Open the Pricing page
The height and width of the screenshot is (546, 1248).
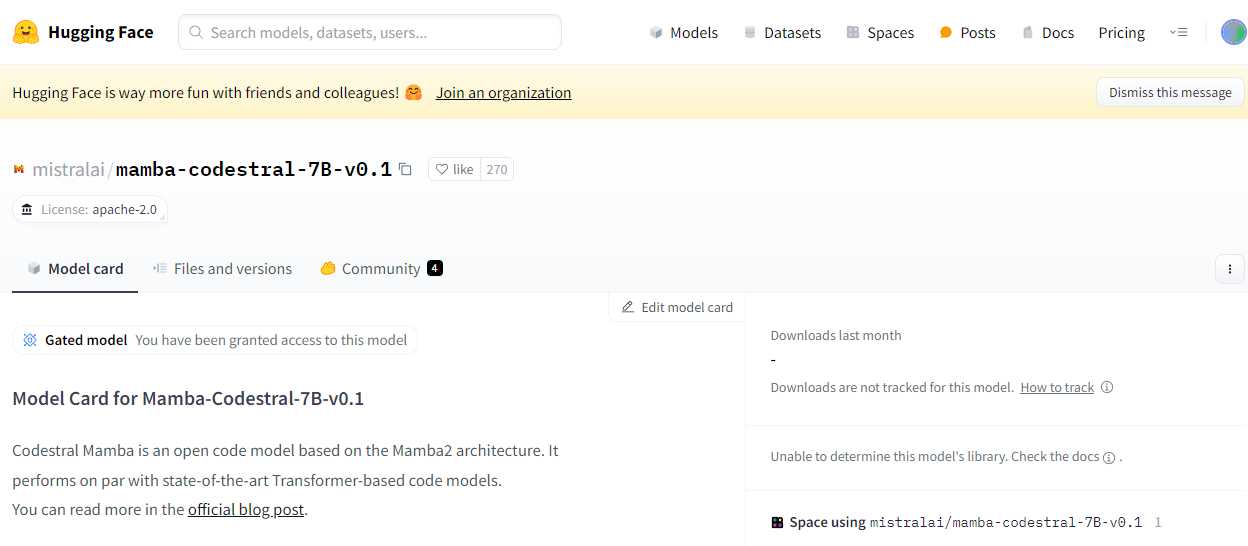pyautogui.click(x=1121, y=32)
